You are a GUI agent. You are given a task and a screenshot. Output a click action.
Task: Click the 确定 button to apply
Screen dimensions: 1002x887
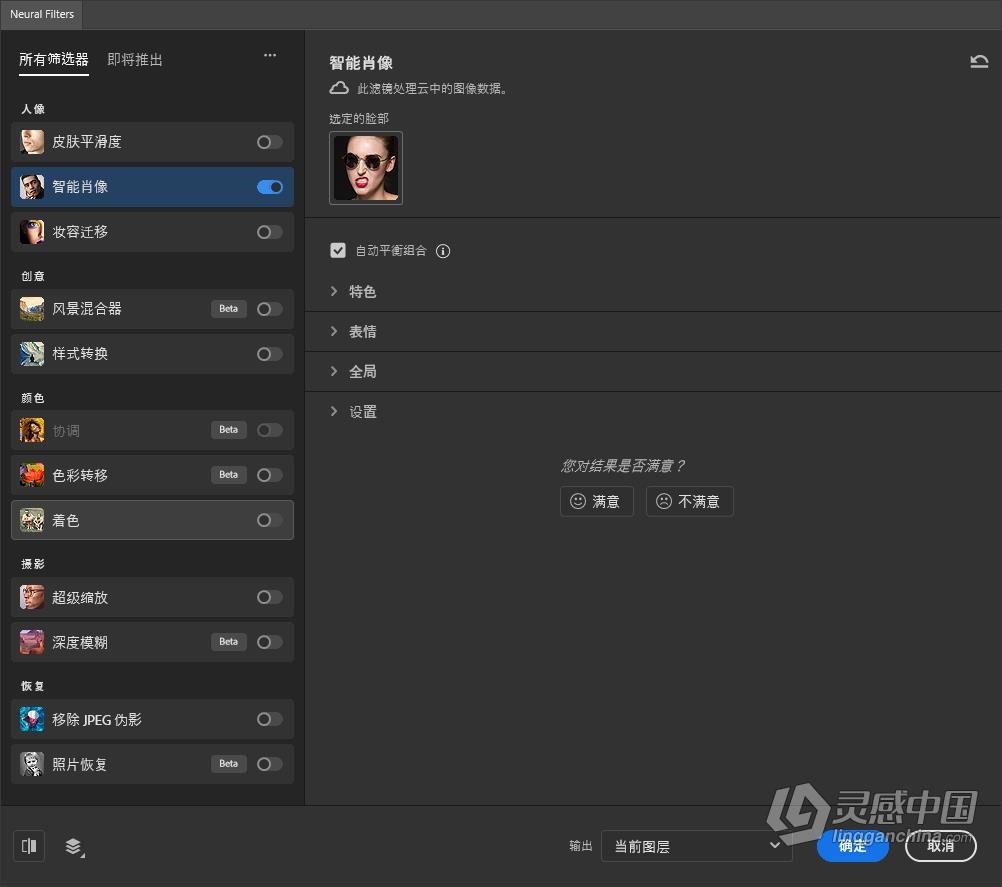[x=852, y=846]
